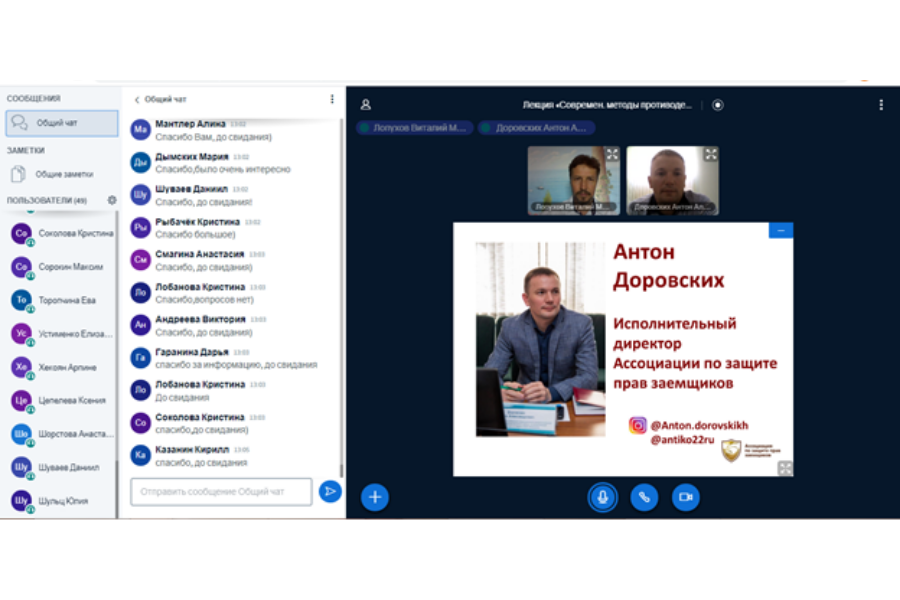Focus the chat message input field
This screenshot has width=900, height=600.
pos(222,492)
